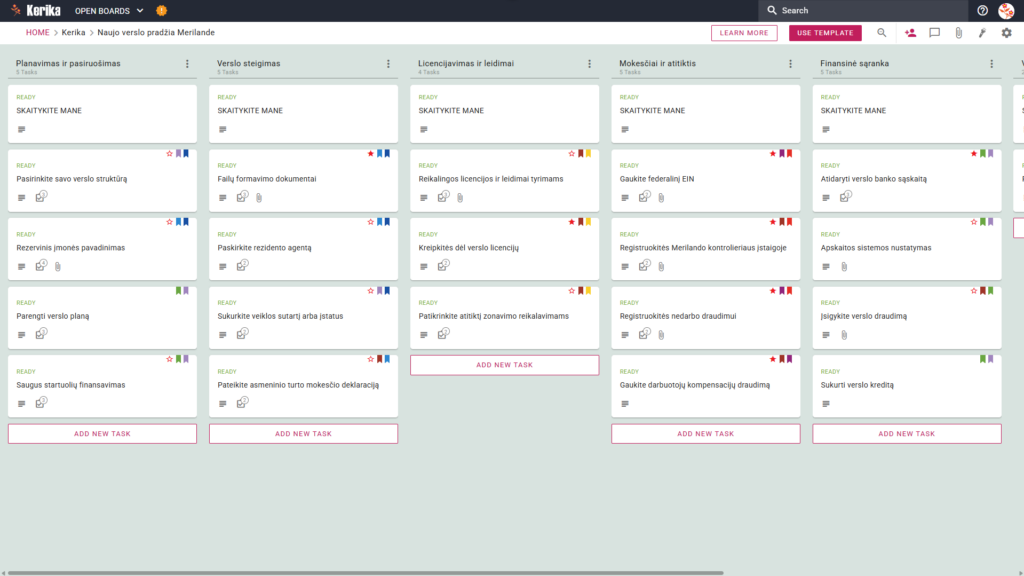This screenshot has width=1024, height=576.
Task: Open the Kerika breadcrumb link
Action: click(73, 33)
